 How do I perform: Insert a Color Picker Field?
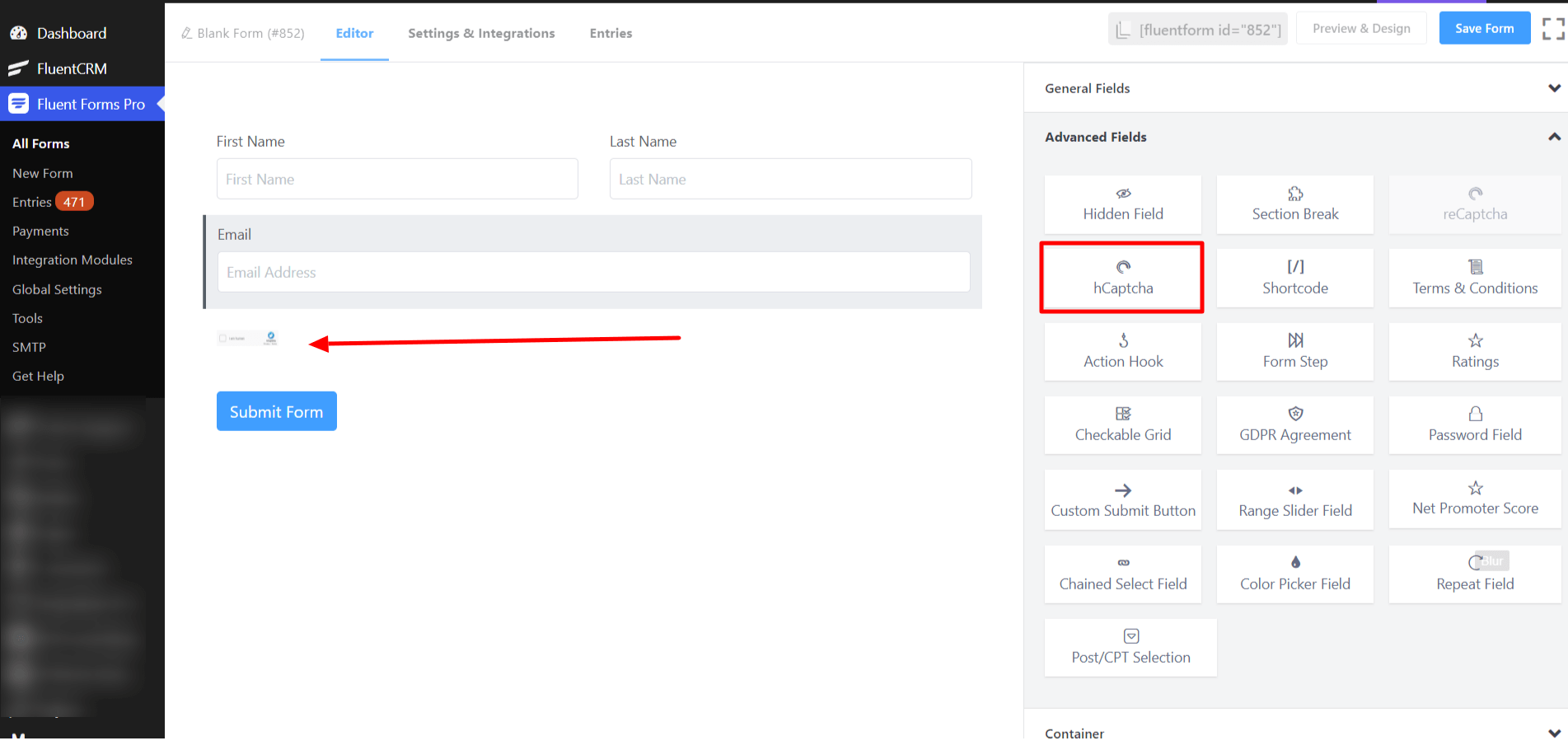(x=1294, y=574)
